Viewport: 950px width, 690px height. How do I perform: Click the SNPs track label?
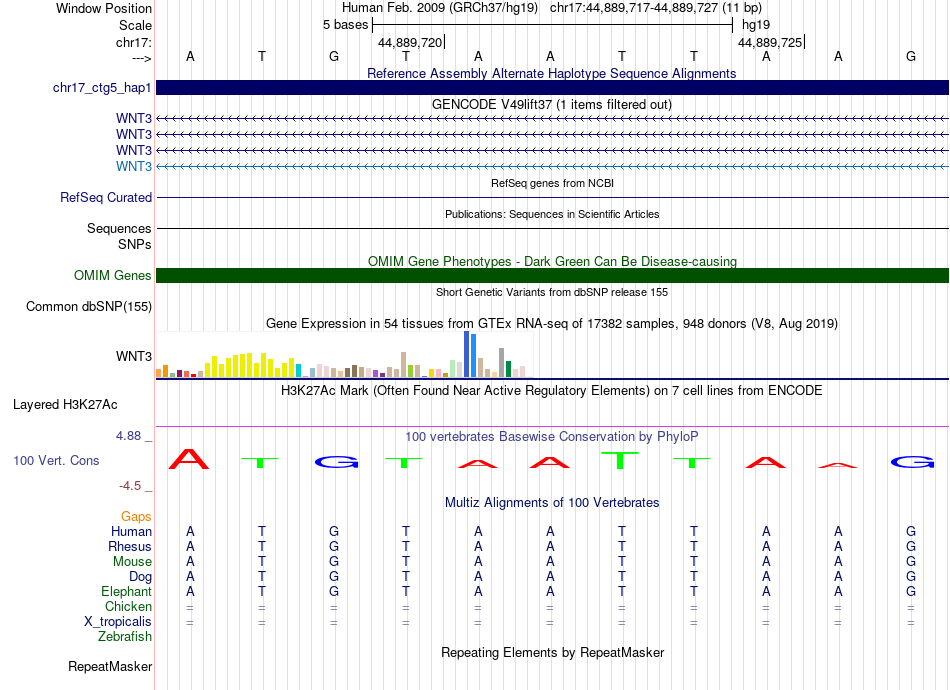pos(135,244)
